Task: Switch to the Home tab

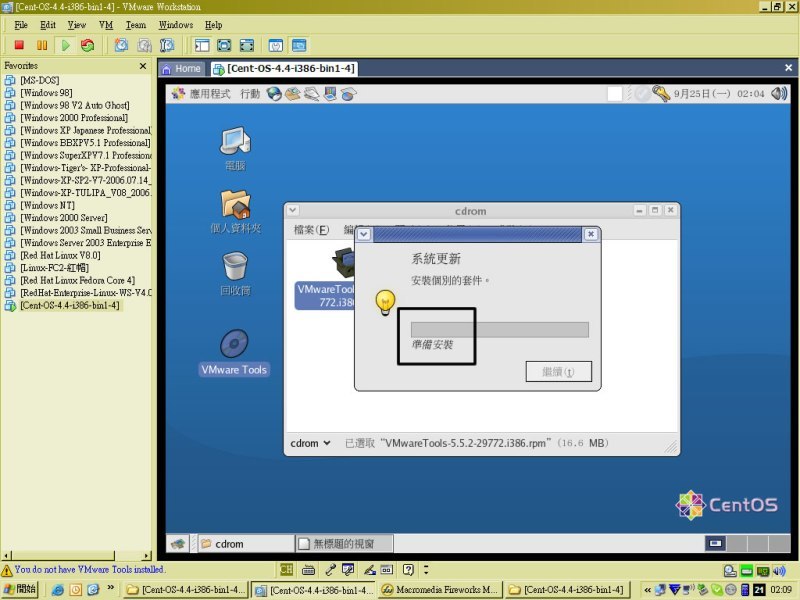Action: pyautogui.click(x=182, y=69)
